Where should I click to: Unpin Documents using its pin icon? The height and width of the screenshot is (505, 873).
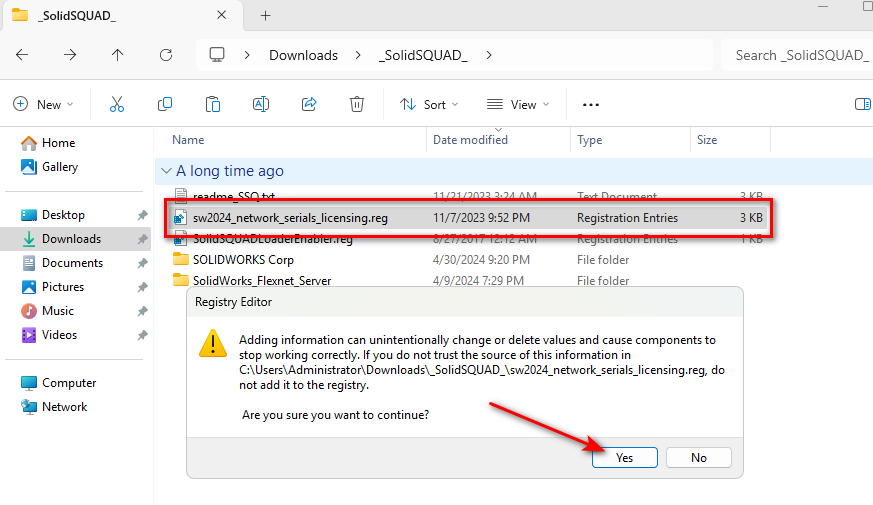(143, 263)
